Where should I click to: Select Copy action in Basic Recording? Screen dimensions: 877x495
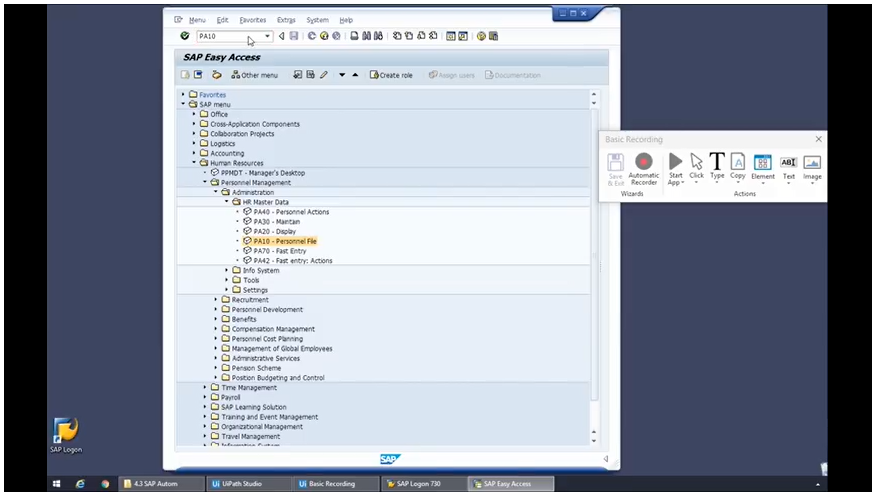pyautogui.click(x=738, y=168)
